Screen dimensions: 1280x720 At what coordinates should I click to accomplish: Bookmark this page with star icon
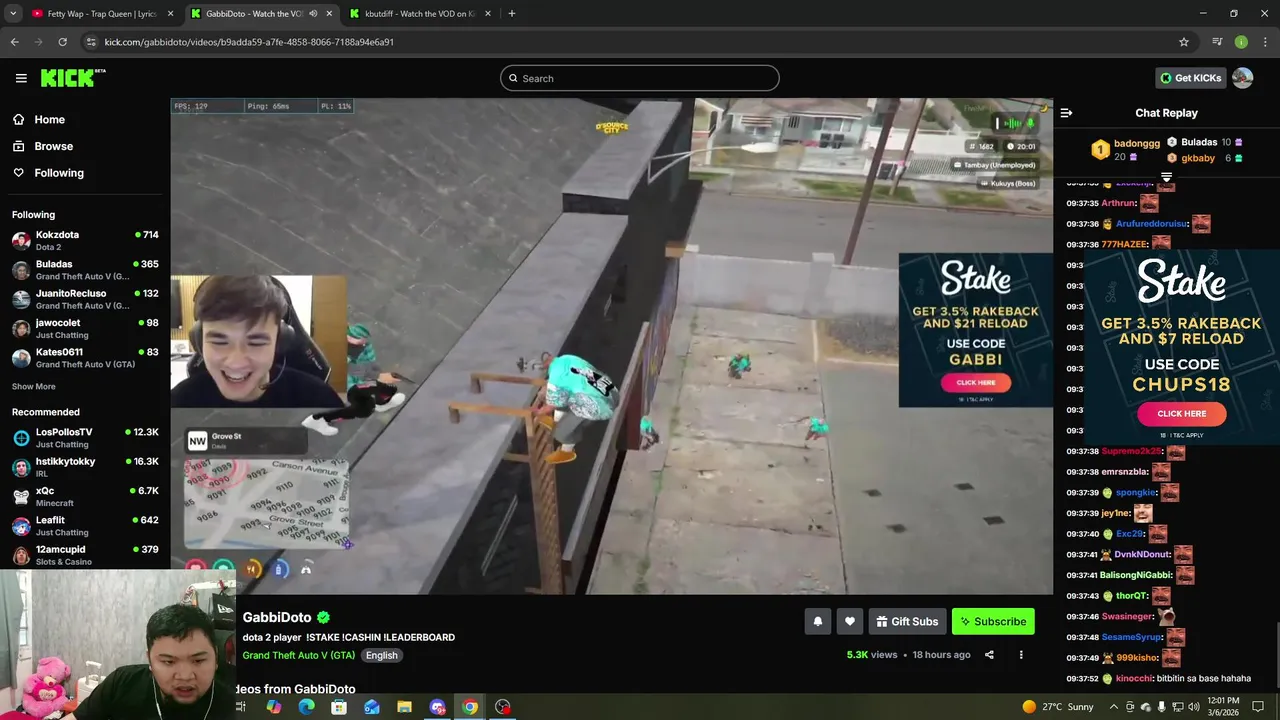pos(1184,42)
